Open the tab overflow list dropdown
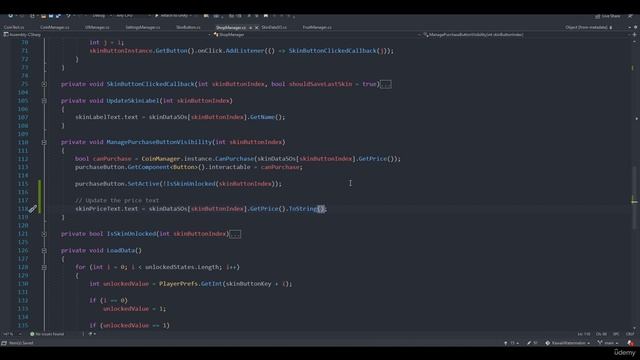 (629, 27)
